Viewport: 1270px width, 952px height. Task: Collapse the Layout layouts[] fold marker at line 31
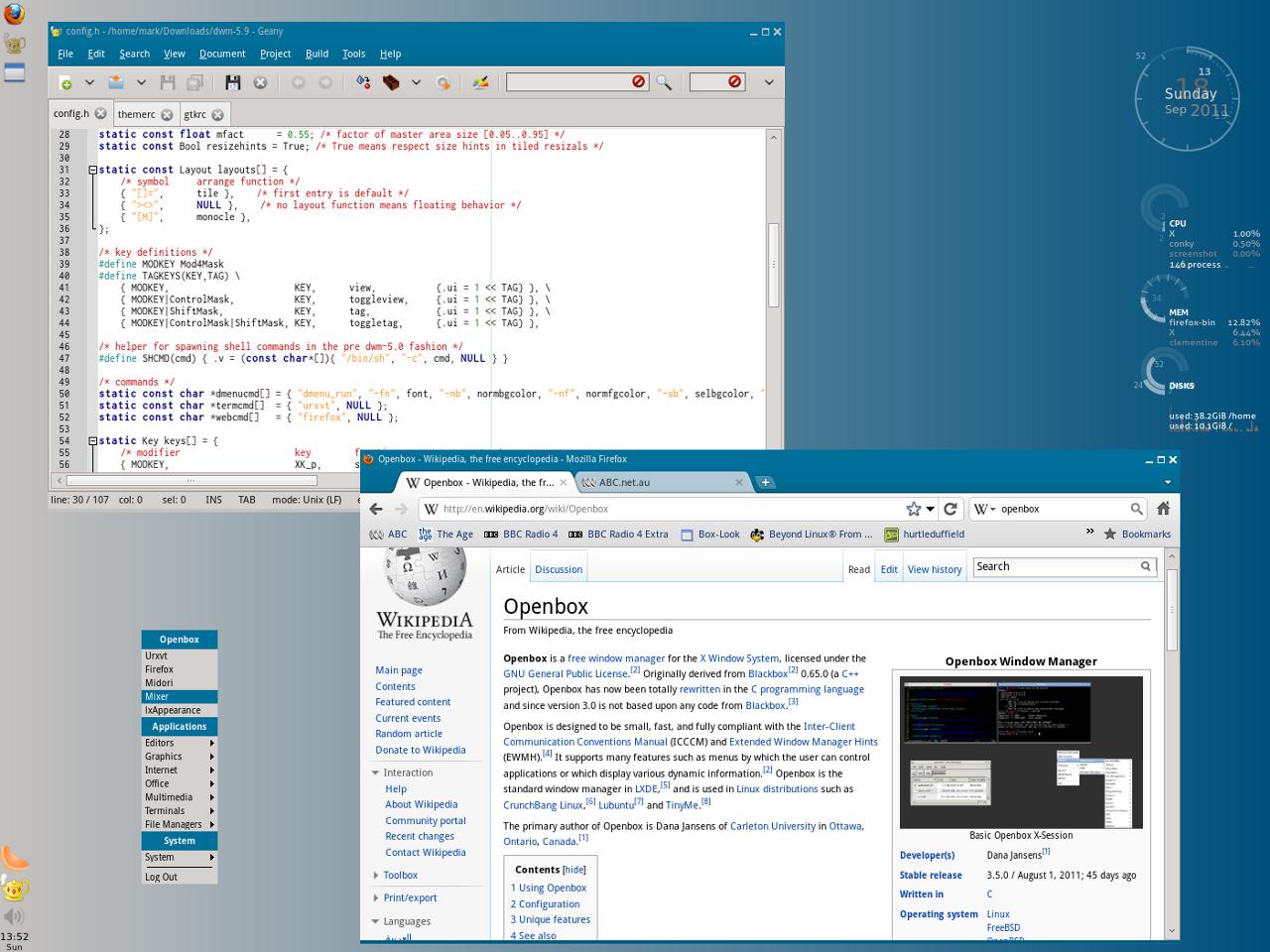tap(92, 170)
